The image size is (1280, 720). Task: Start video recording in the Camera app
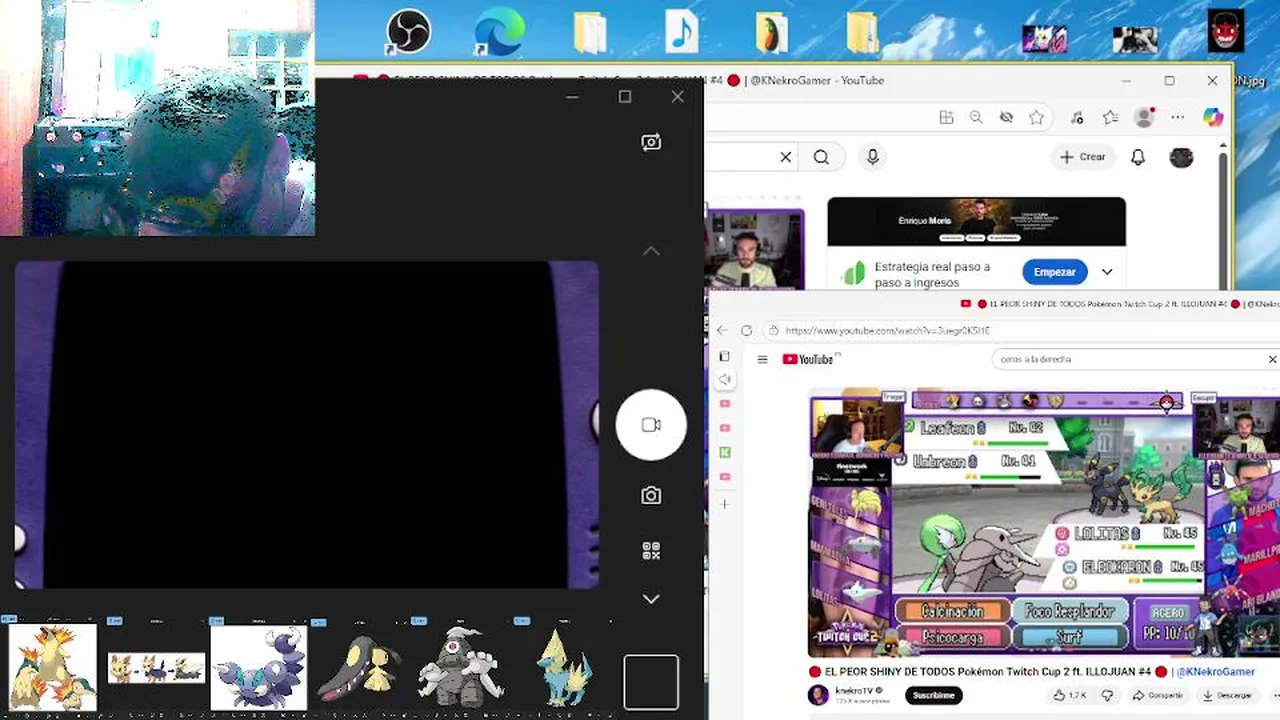pyautogui.click(x=651, y=425)
